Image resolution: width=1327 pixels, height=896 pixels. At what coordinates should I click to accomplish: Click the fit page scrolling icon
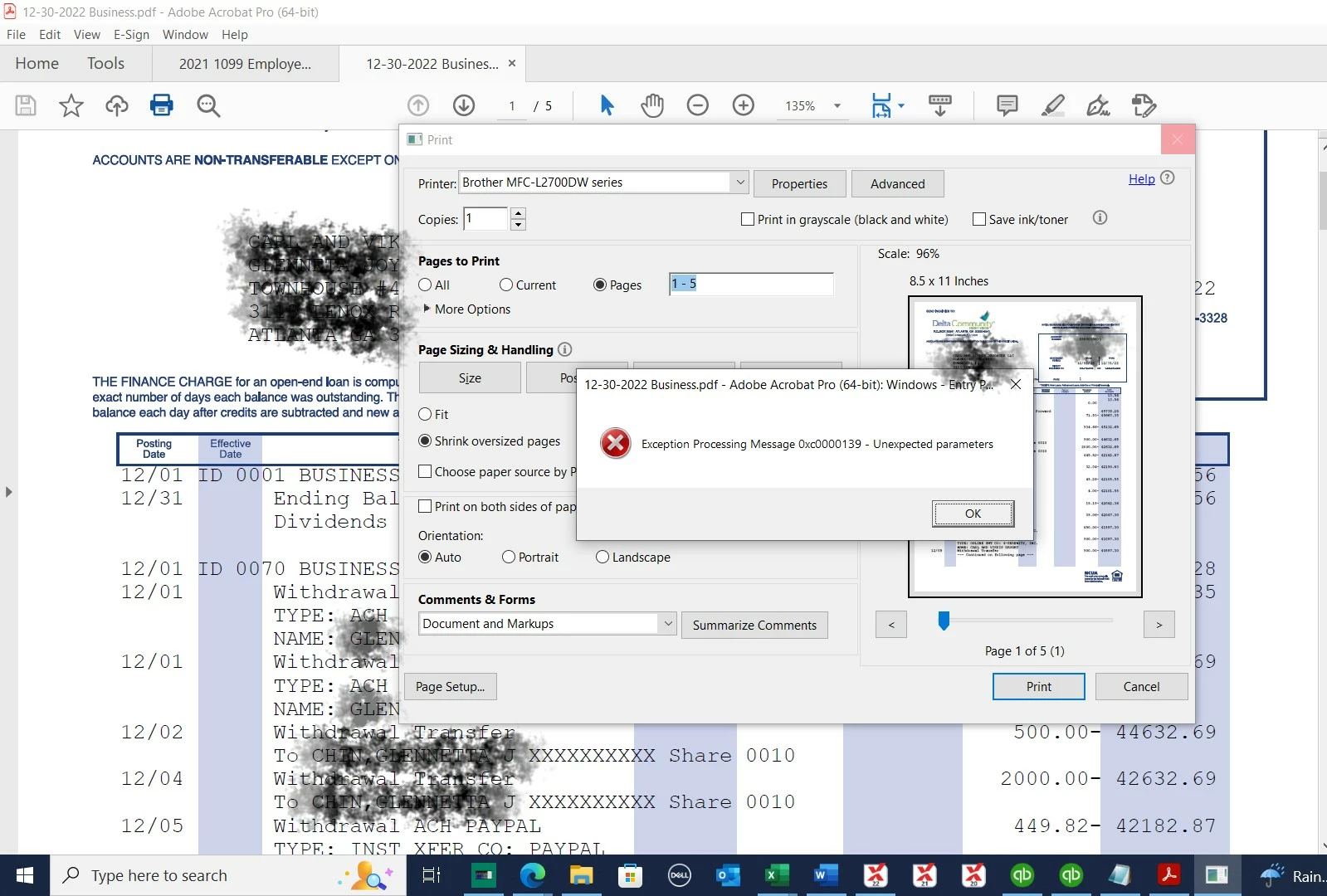[x=881, y=105]
